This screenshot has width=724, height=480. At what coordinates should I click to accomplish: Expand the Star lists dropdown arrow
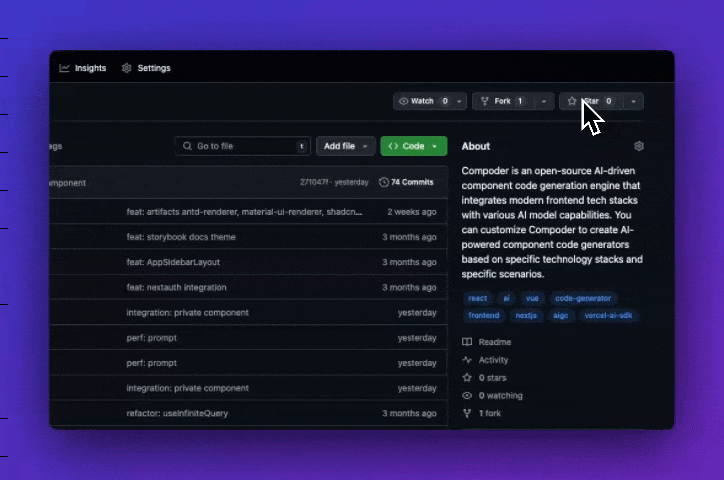click(634, 102)
